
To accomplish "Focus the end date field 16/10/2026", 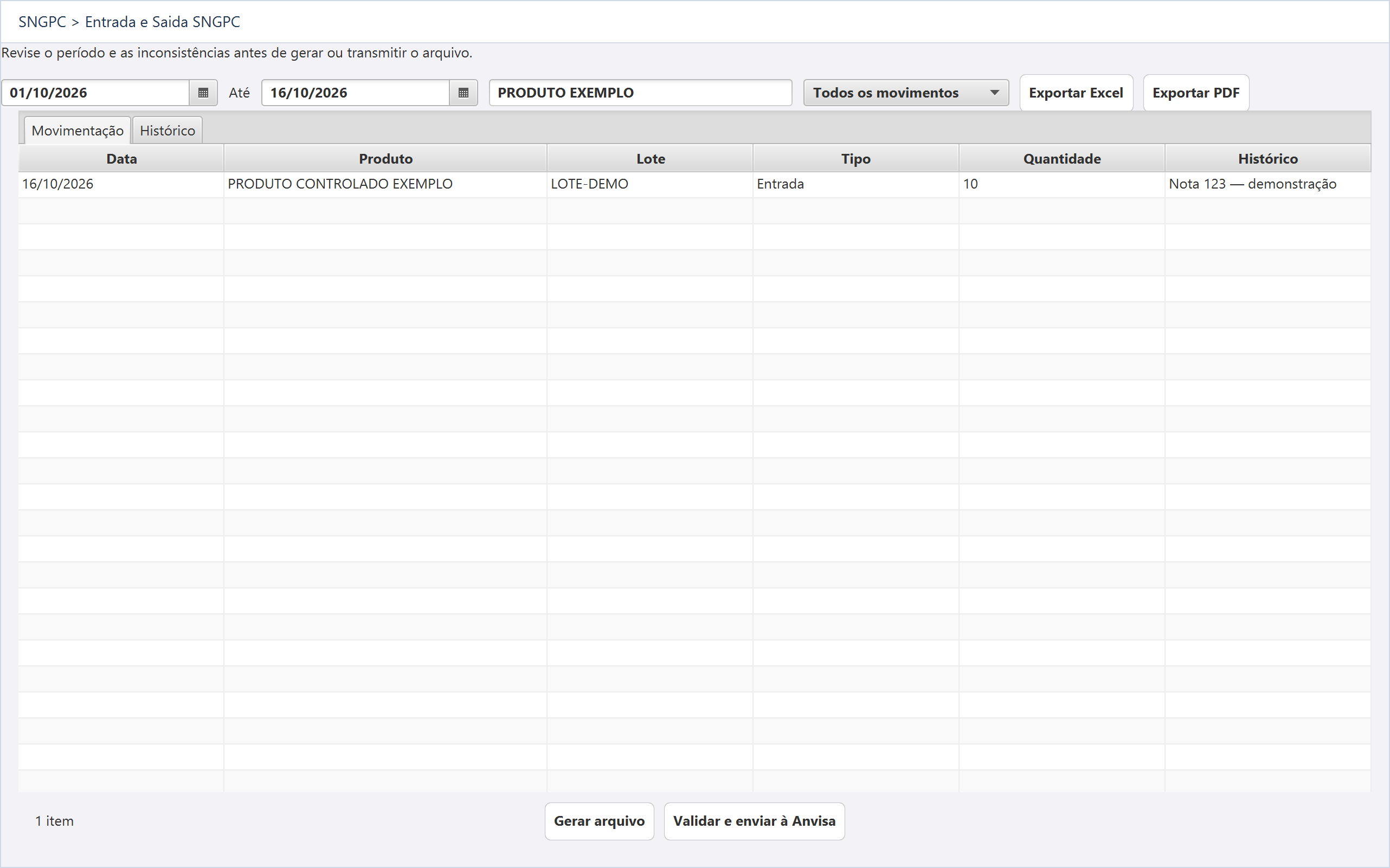I will (356, 93).
